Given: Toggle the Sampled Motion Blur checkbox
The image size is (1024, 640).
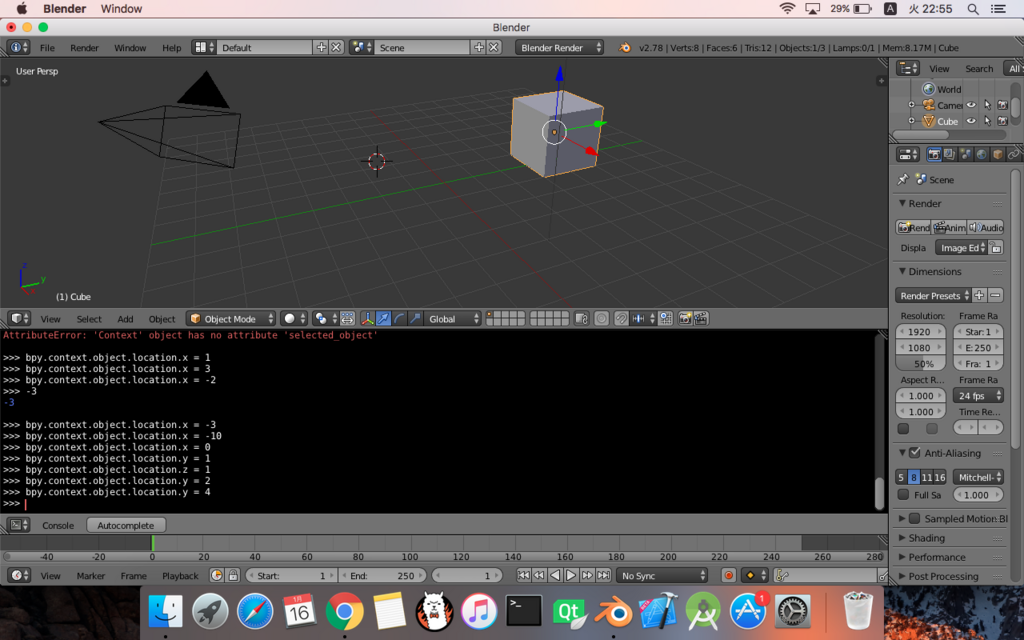Looking at the screenshot, I should (915, 518).
